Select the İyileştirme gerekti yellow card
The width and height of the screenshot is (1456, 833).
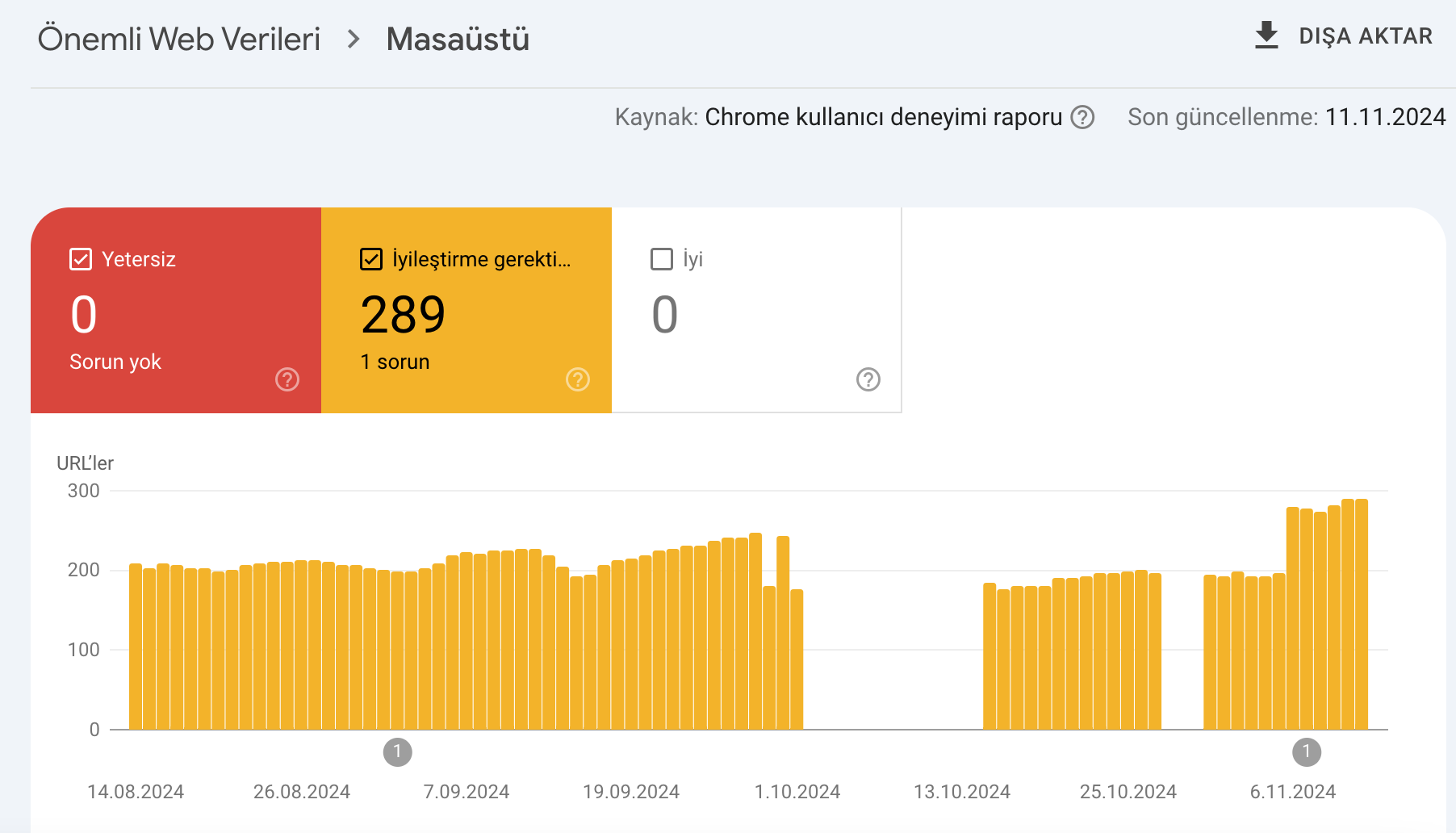point(467,310)
